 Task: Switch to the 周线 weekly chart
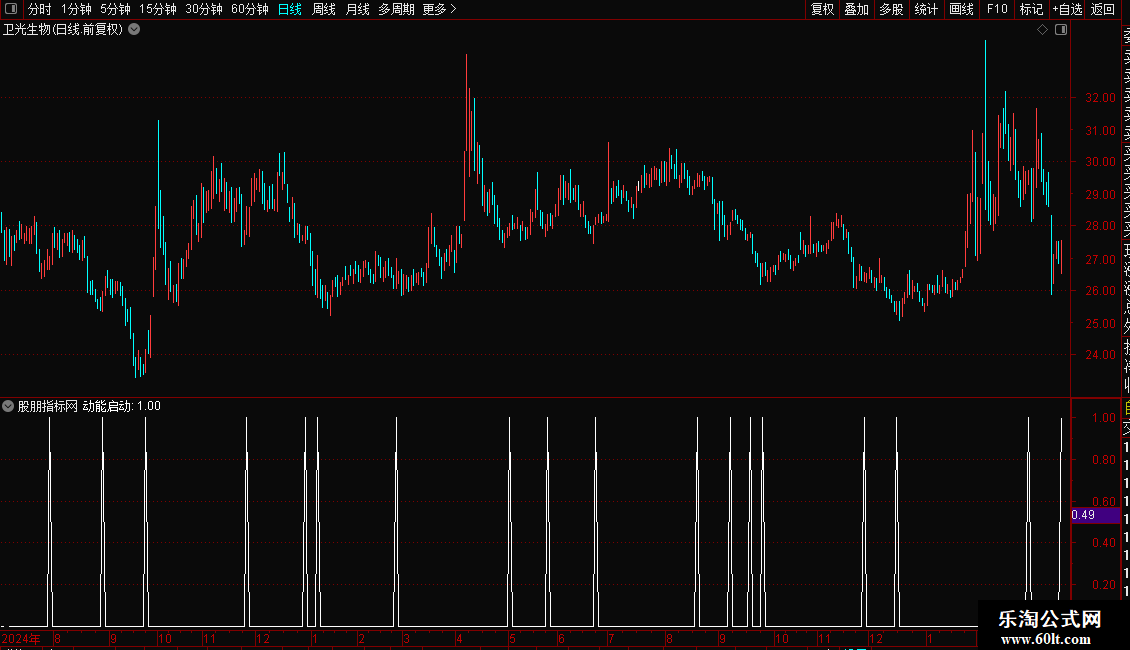tap(324, 9)
